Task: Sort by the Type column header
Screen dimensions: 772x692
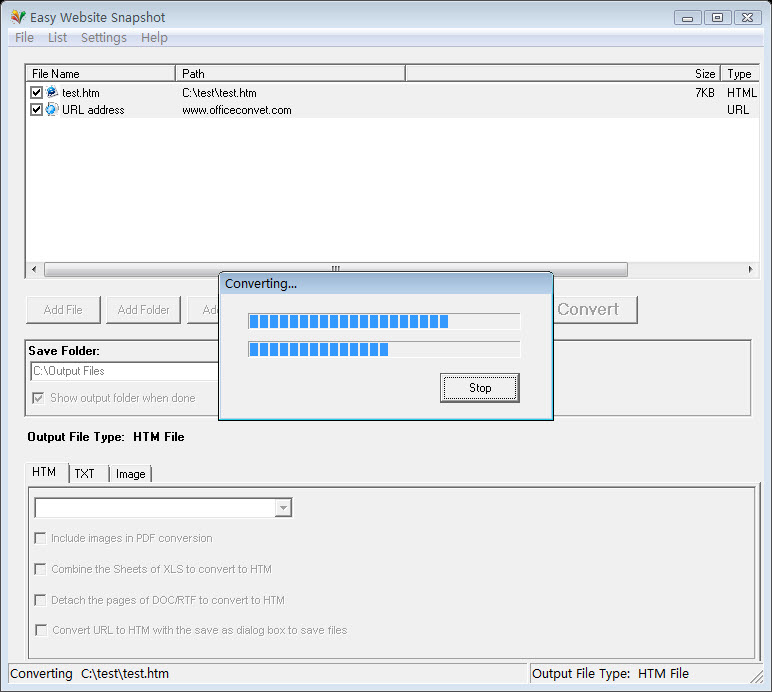Action: (x=739, y=74)
